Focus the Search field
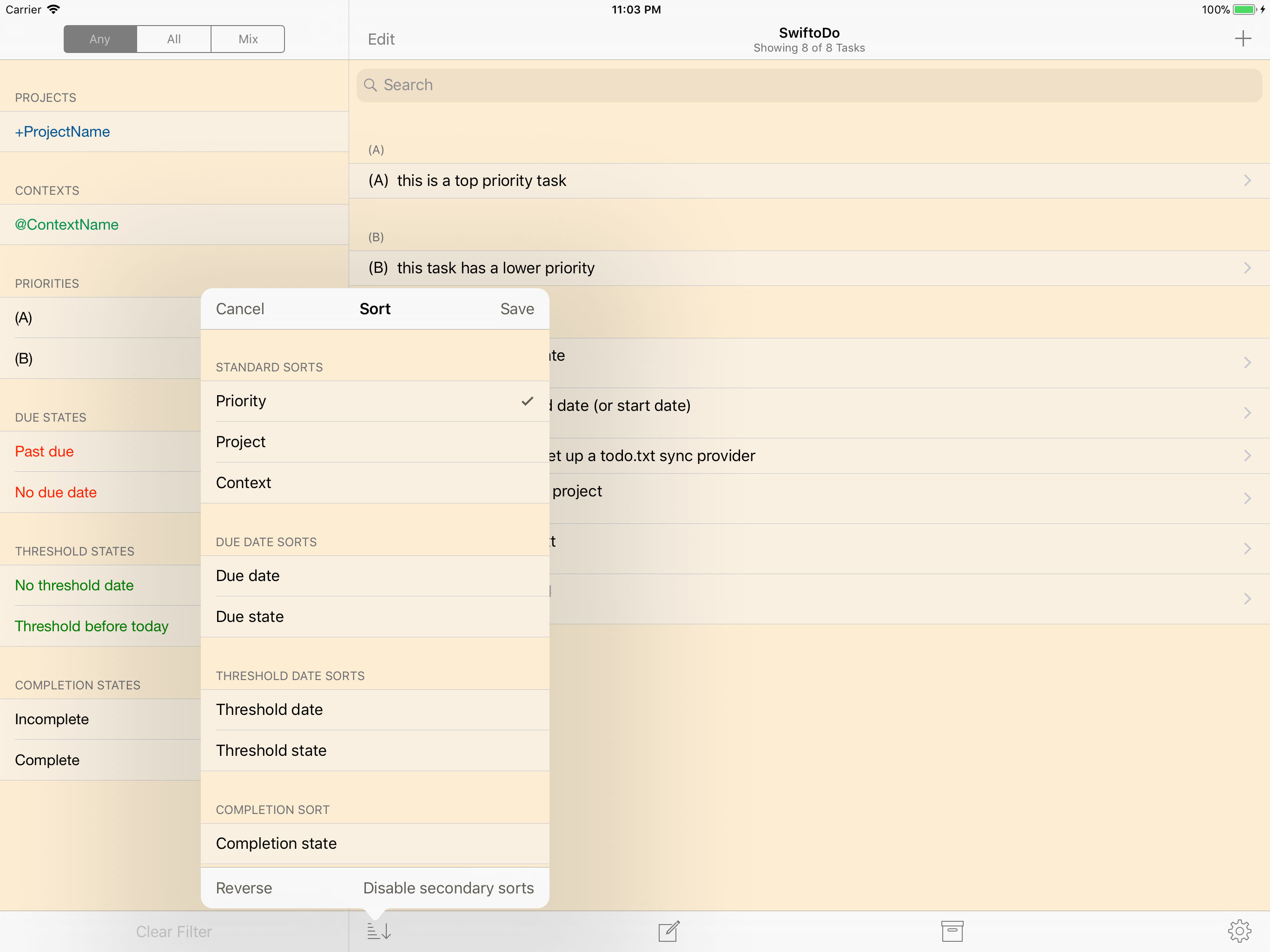 pos(809,85)
